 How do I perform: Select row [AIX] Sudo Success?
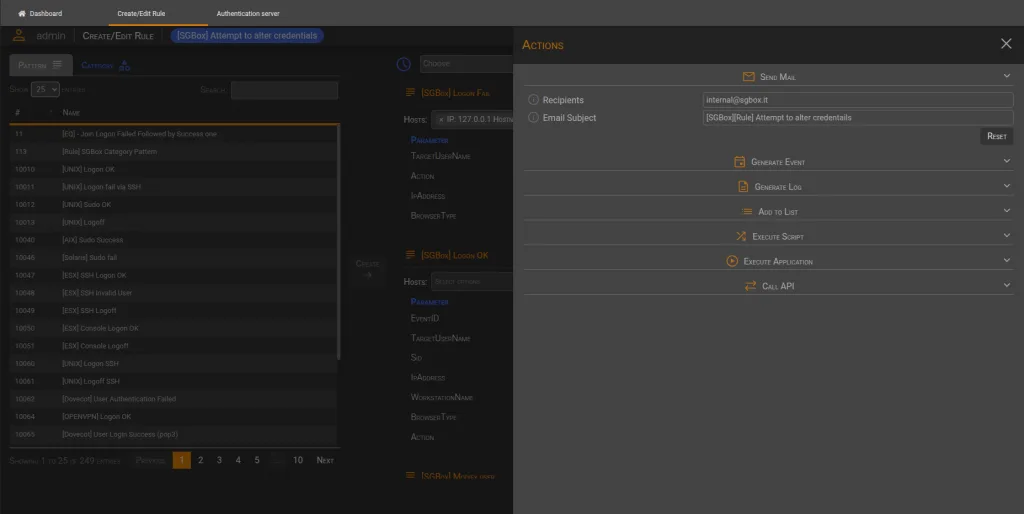(x=173, y=240)
